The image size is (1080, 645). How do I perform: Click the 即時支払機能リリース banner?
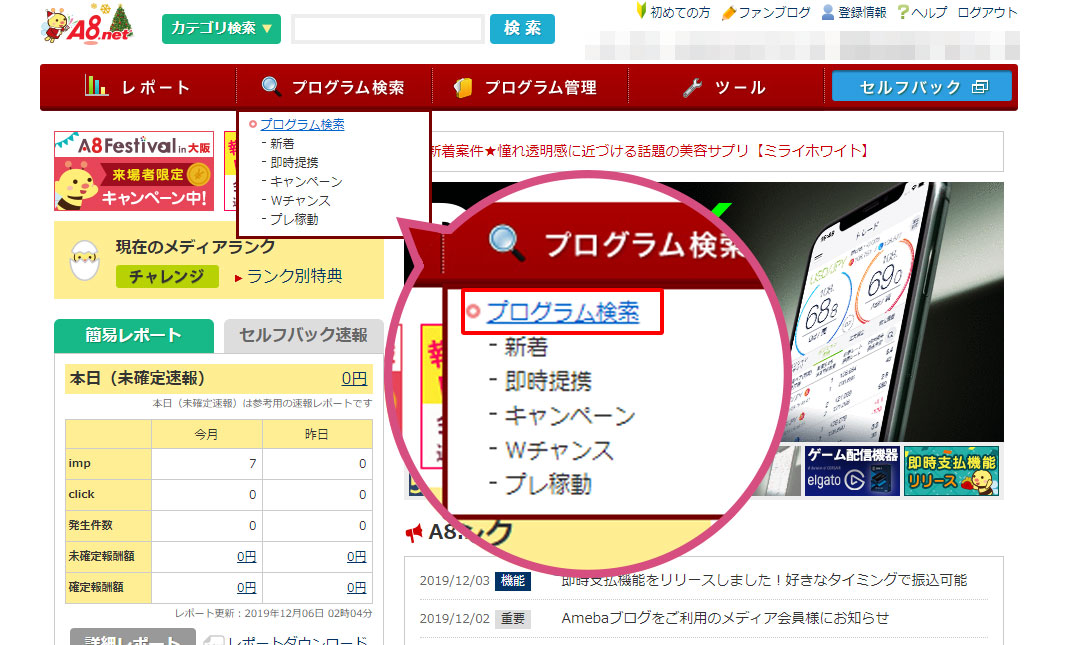(951, 471)
